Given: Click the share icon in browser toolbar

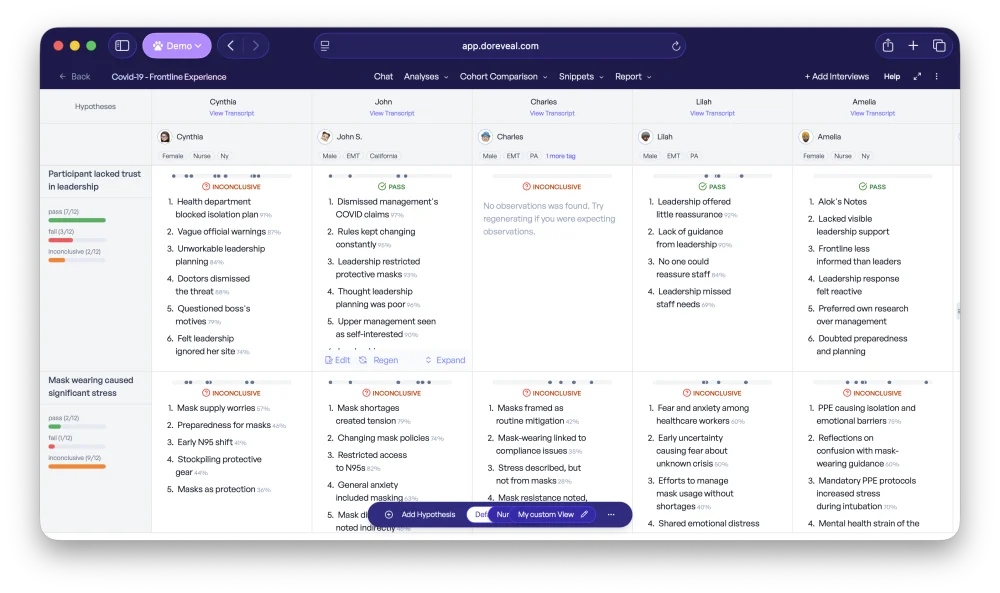Looking at the screenshot, I should (x=888, y=45).
